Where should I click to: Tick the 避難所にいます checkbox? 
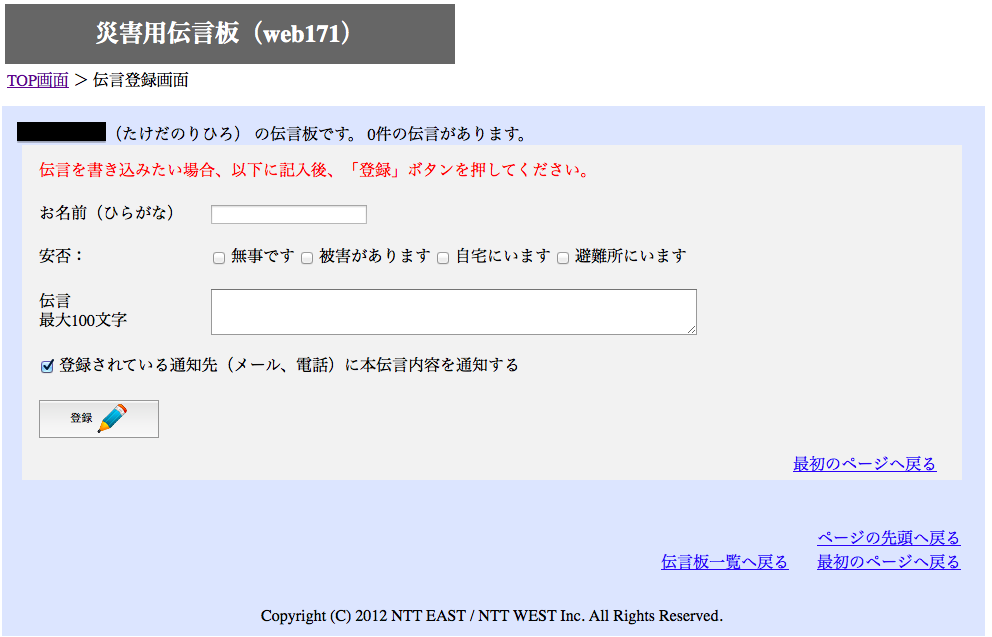563,258
